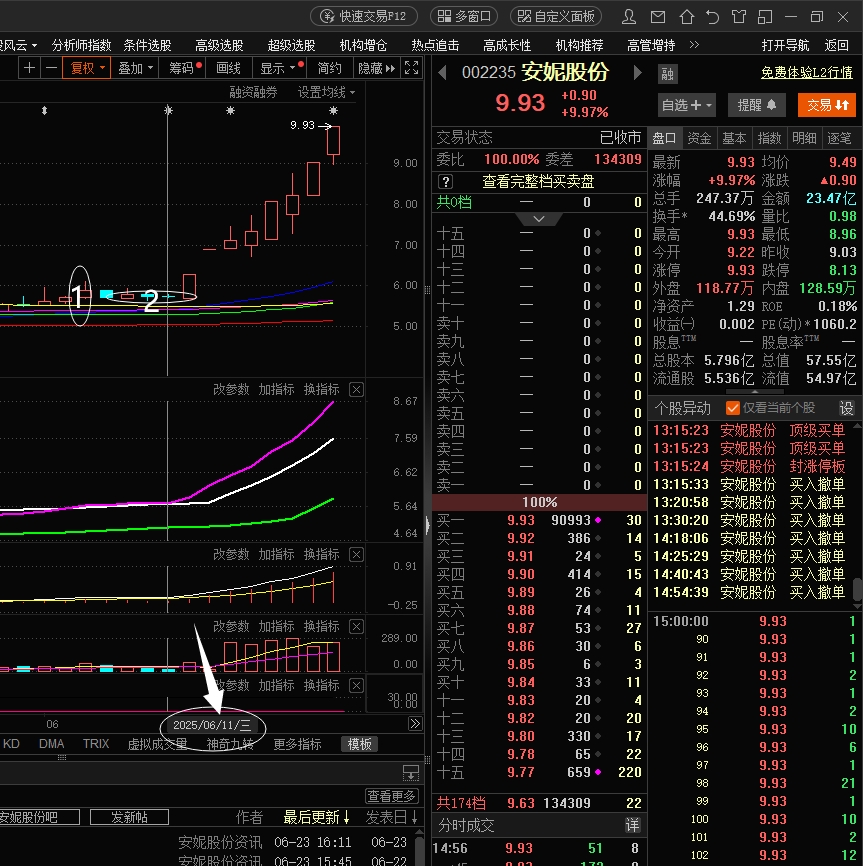This screenshot has width=863, height=866.
Task: Open 多窗口 multi-window button
Action: click(x=464, y=17)
